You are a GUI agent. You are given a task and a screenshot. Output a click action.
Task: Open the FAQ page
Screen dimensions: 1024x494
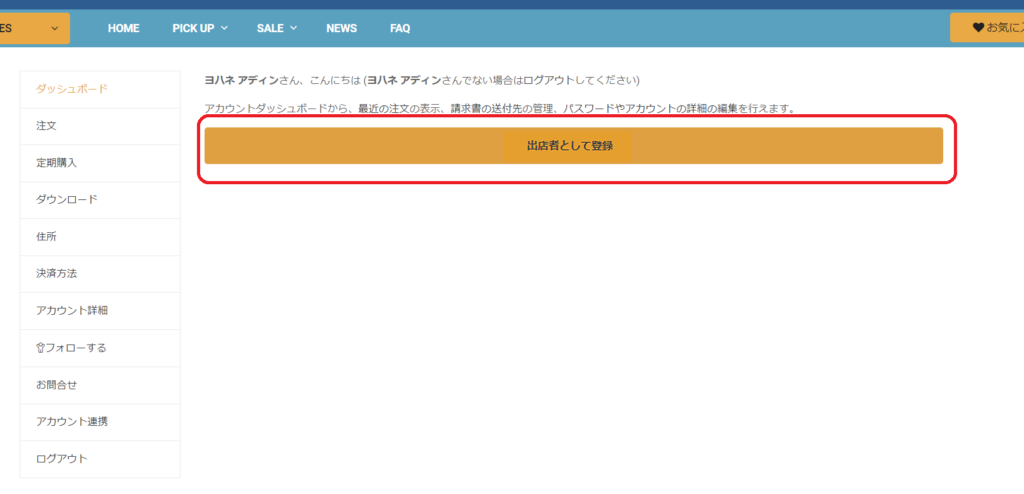tap(400, 28)
